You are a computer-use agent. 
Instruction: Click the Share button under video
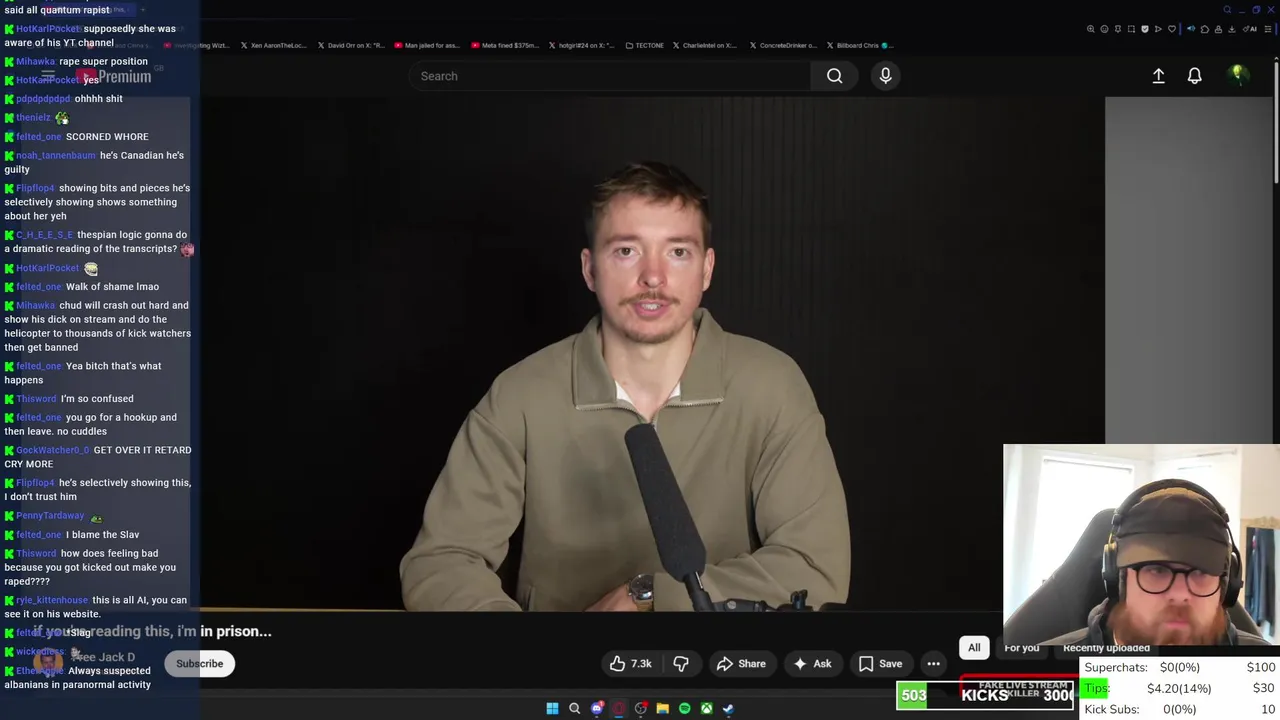click(741, 663)
